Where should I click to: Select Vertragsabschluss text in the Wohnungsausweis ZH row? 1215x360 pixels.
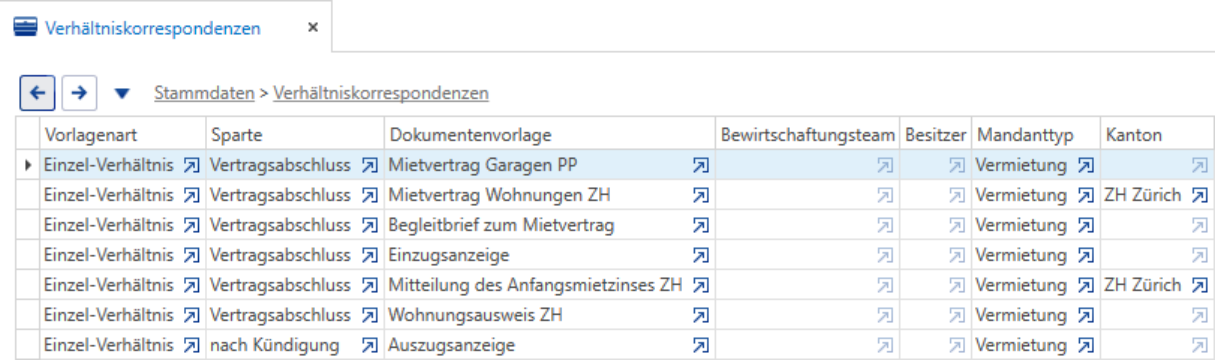click(x=280, y=315)
